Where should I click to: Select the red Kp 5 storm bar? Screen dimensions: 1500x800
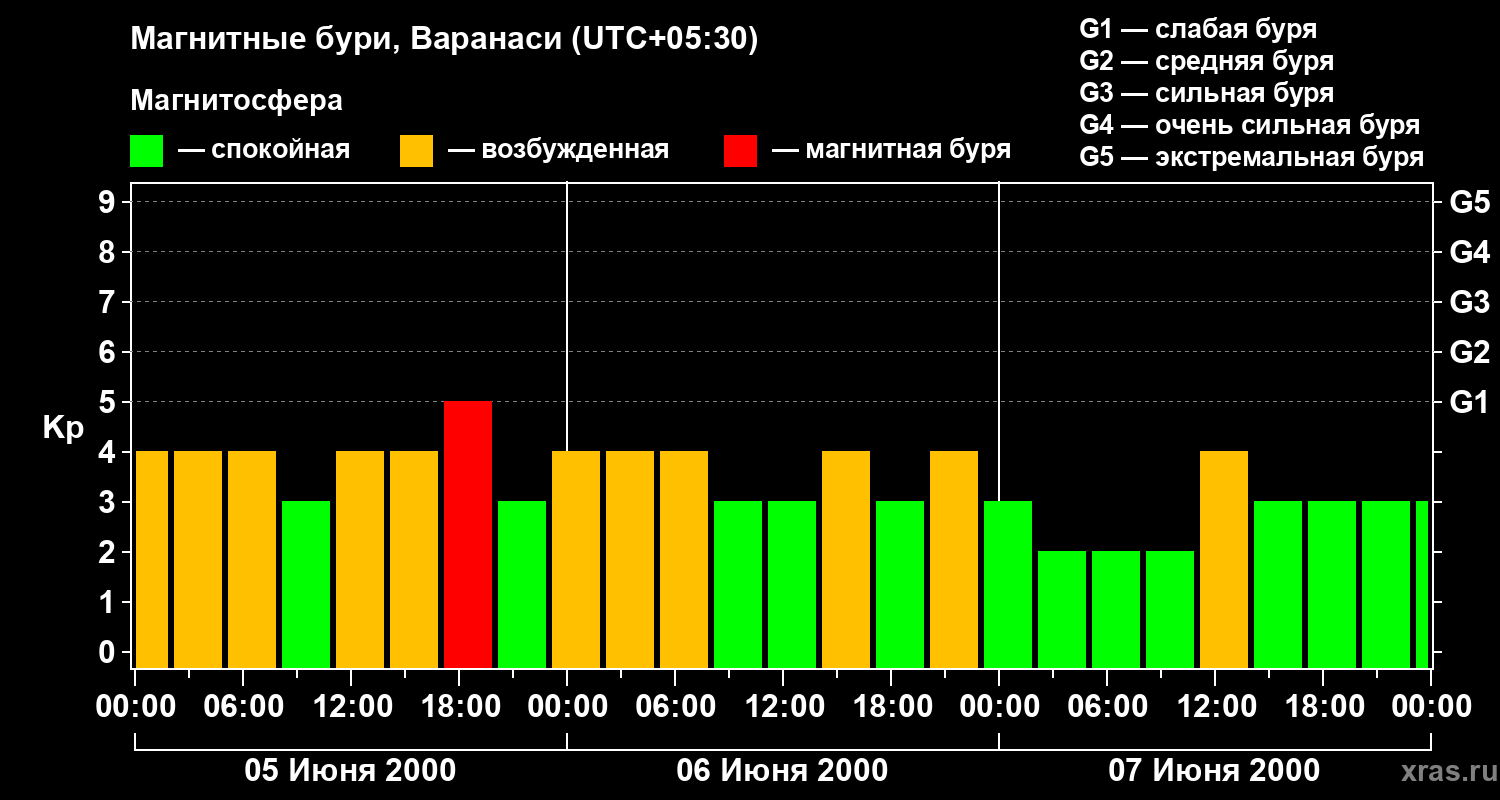(x=468, y=535)
